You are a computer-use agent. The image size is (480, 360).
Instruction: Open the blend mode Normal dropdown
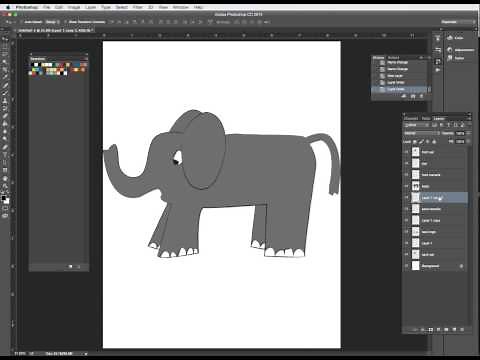pyautogui.click(x=422, y=133)
